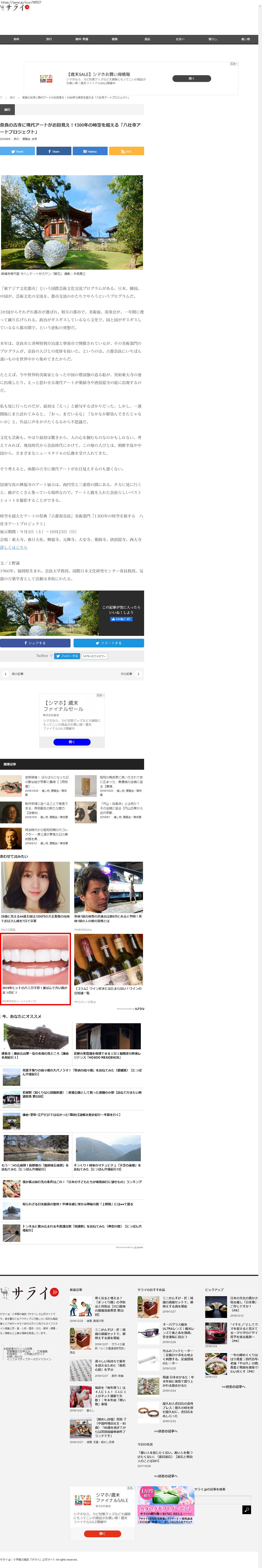
Task: Open the 旅行 menu in navigation bar
Action: [x=49, y=39]
